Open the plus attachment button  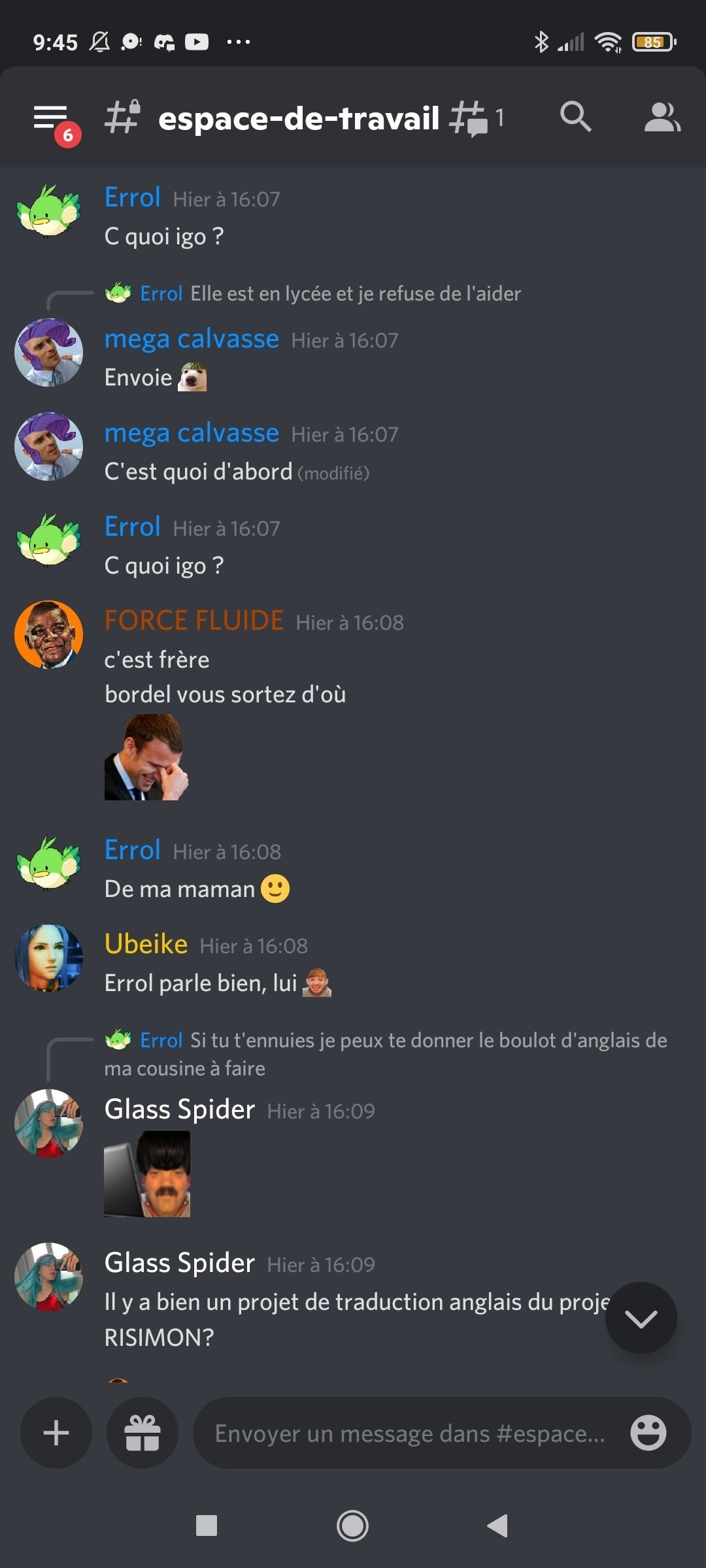coord(56,1433)
